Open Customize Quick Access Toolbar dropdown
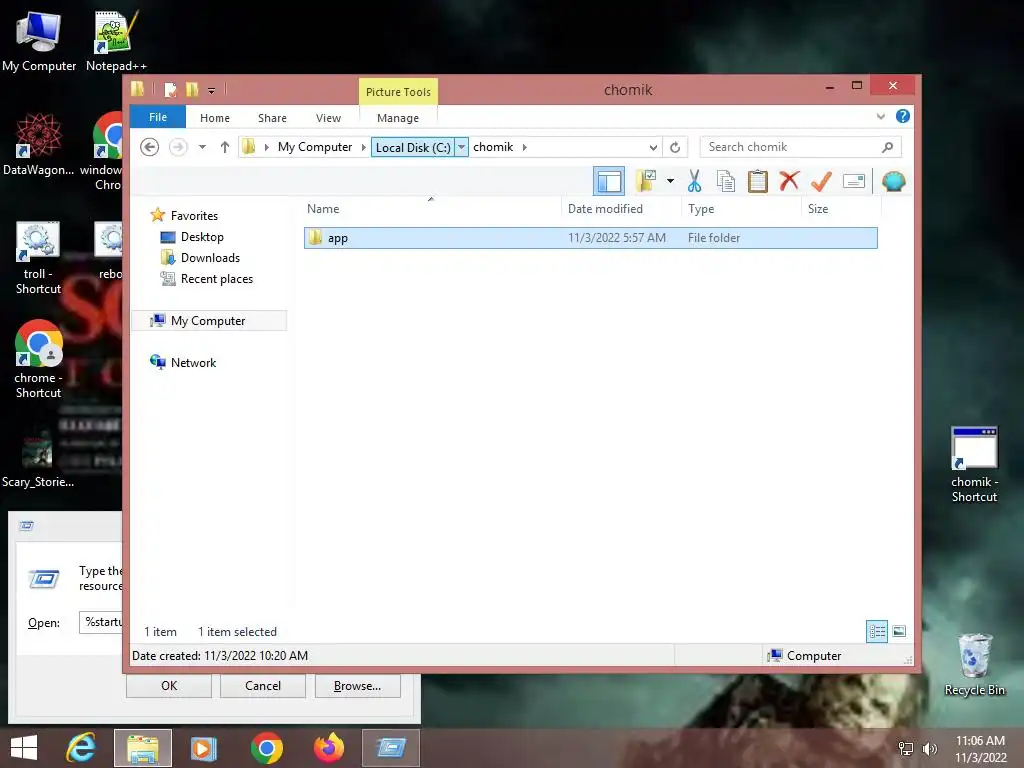The image size is (1024, 768). pos(212,91)
